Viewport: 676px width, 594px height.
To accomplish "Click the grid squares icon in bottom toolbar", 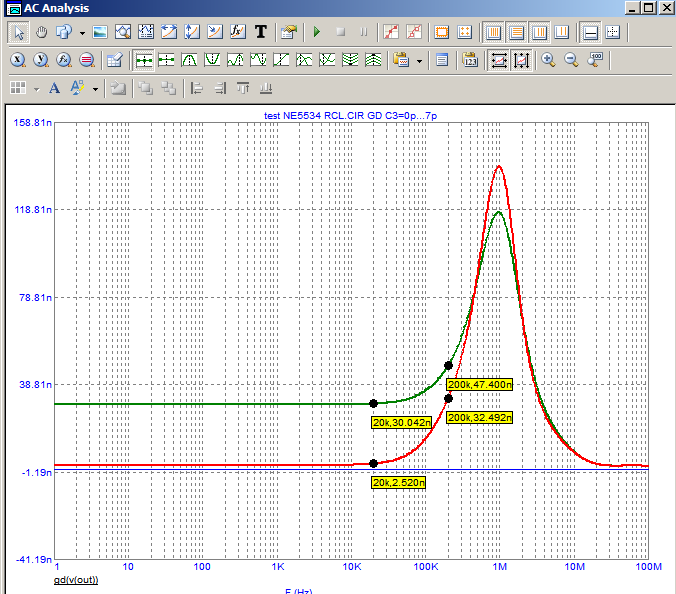I will point(18,88).
